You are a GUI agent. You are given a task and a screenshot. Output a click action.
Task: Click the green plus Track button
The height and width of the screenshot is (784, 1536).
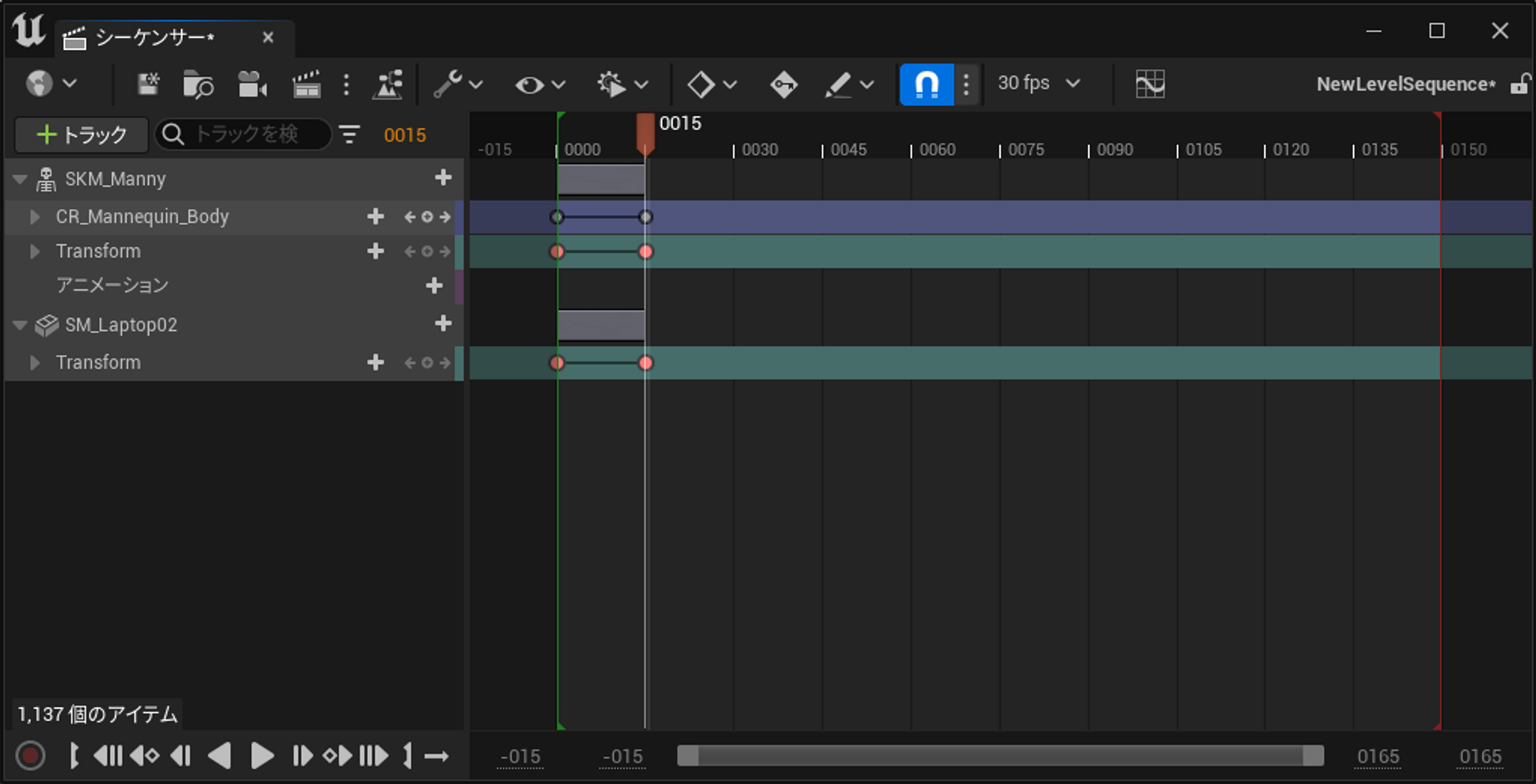[81, 135]
